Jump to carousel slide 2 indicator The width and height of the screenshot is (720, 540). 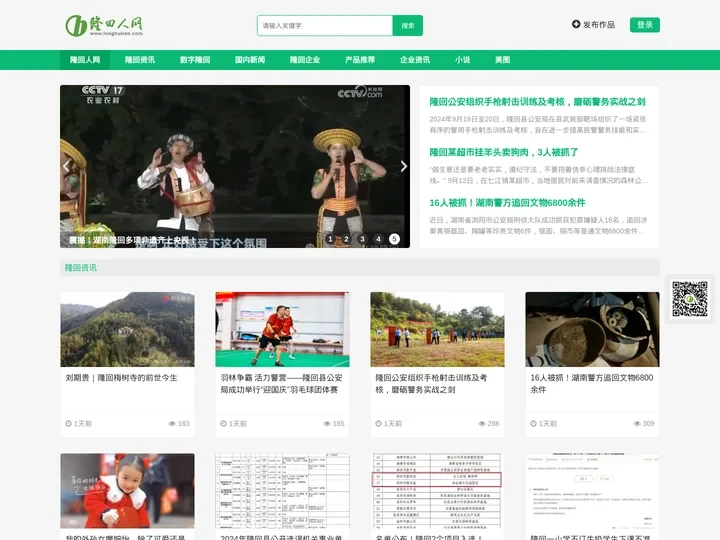click(x=346, y=239)
